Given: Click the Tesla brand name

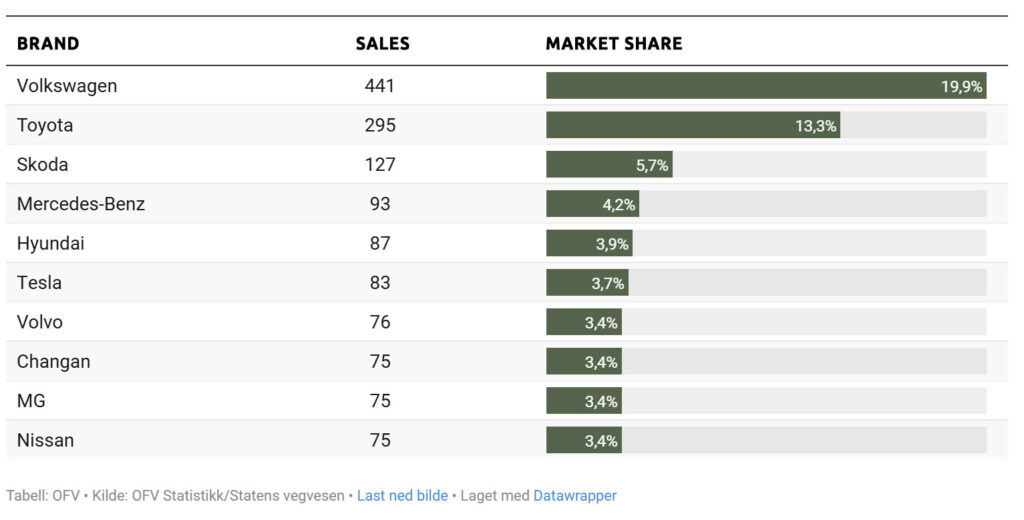Looking at the screenshot, I should click(39, 283).
